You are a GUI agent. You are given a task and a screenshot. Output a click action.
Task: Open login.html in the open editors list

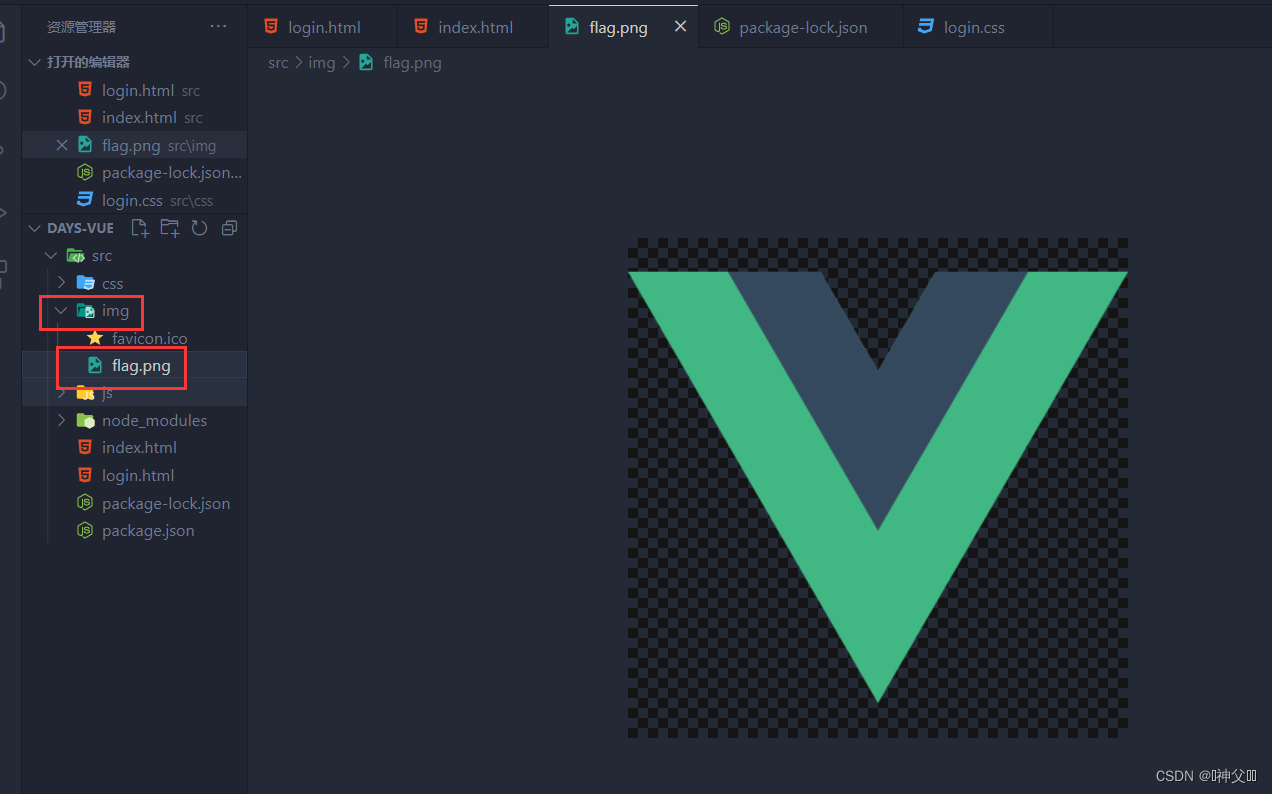tap(134, 90)
